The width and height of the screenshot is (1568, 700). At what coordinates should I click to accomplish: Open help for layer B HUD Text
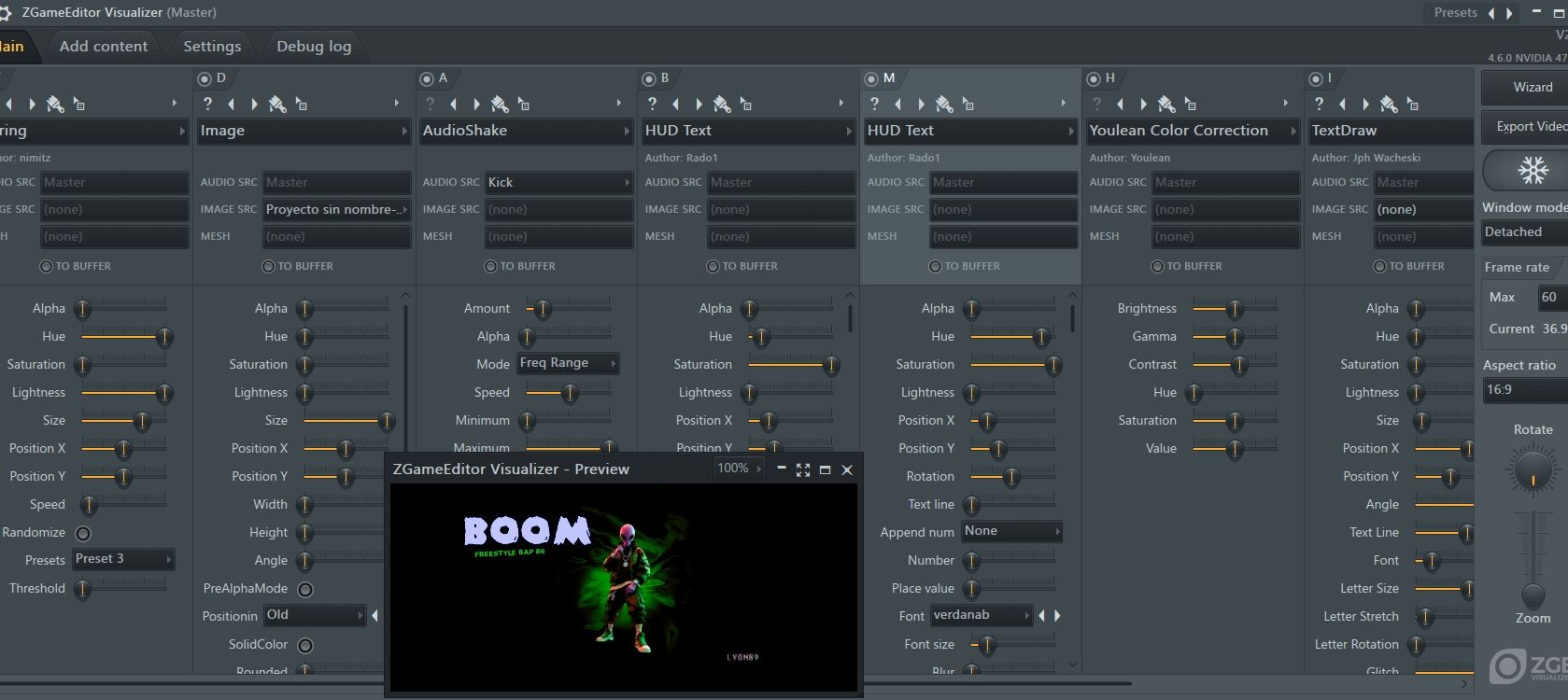[652, 104]
